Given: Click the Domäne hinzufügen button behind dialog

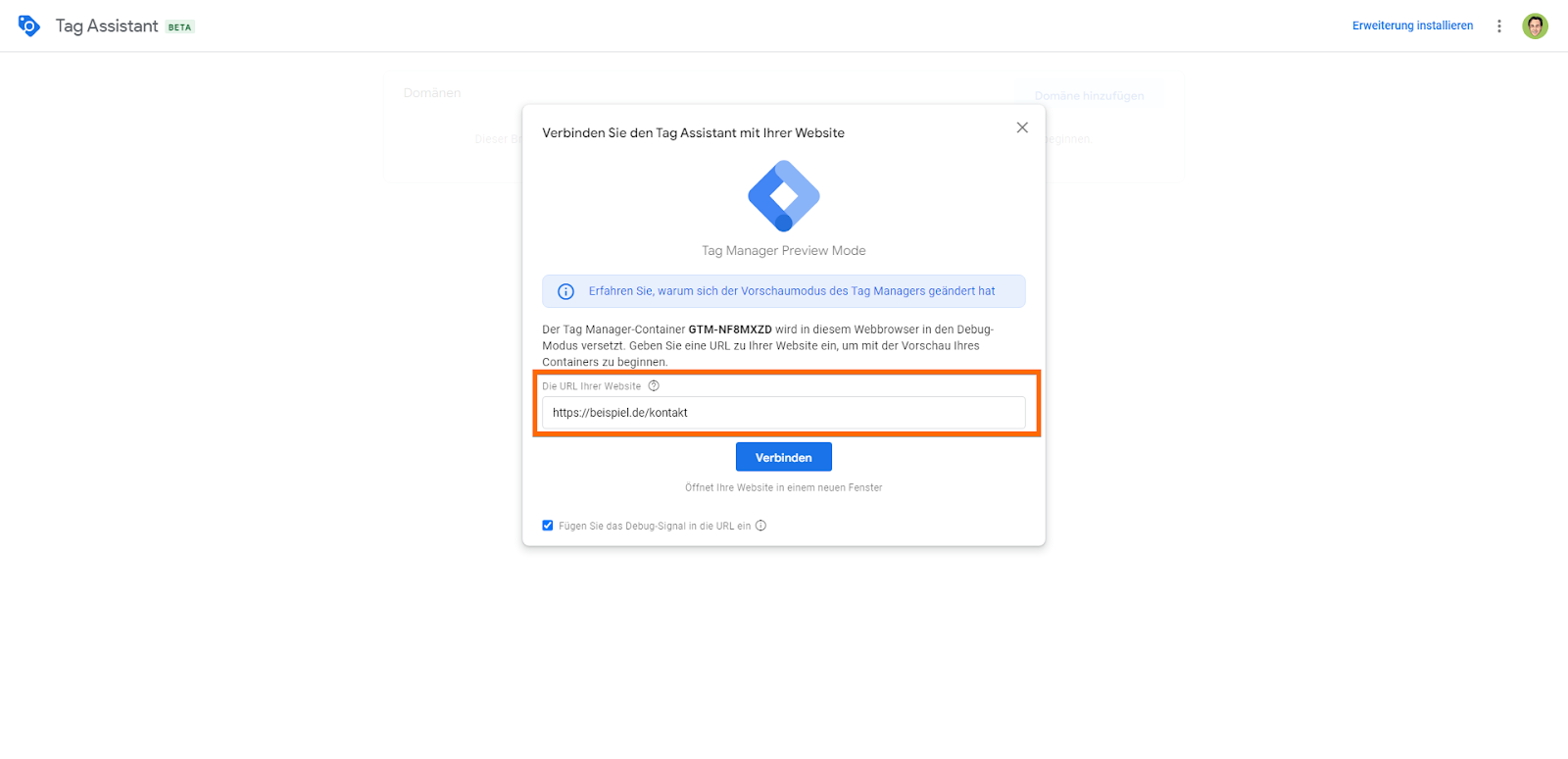Looking at the screenshot, I should (x=1089, y=95).
